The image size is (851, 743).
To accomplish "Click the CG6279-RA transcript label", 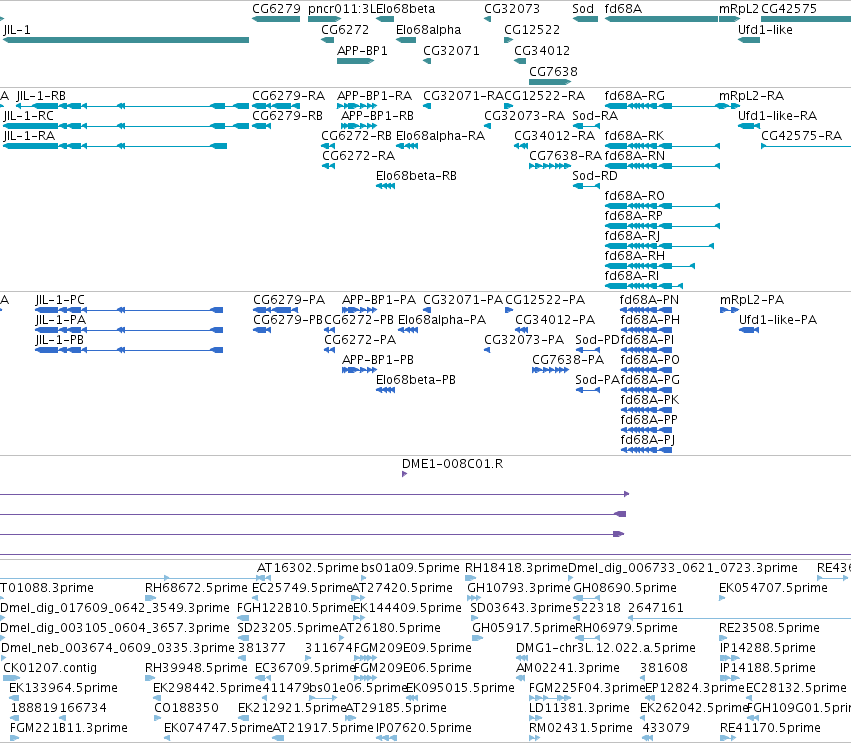I will coord(289,96).
